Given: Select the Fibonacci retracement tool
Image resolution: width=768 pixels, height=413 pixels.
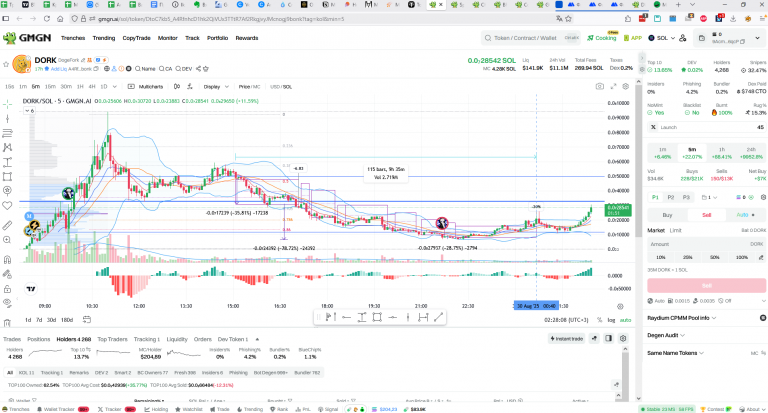Looking at the screenshot, I should 7,133.
